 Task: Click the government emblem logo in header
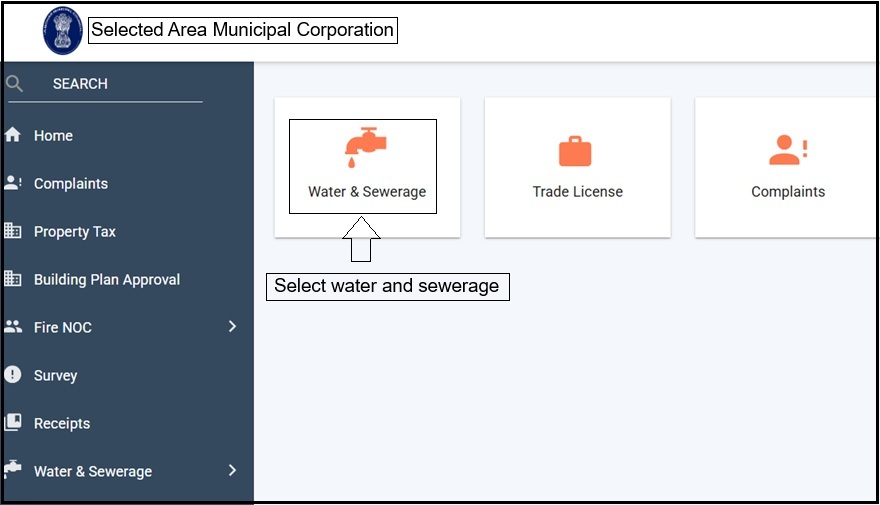coord(62,31)
